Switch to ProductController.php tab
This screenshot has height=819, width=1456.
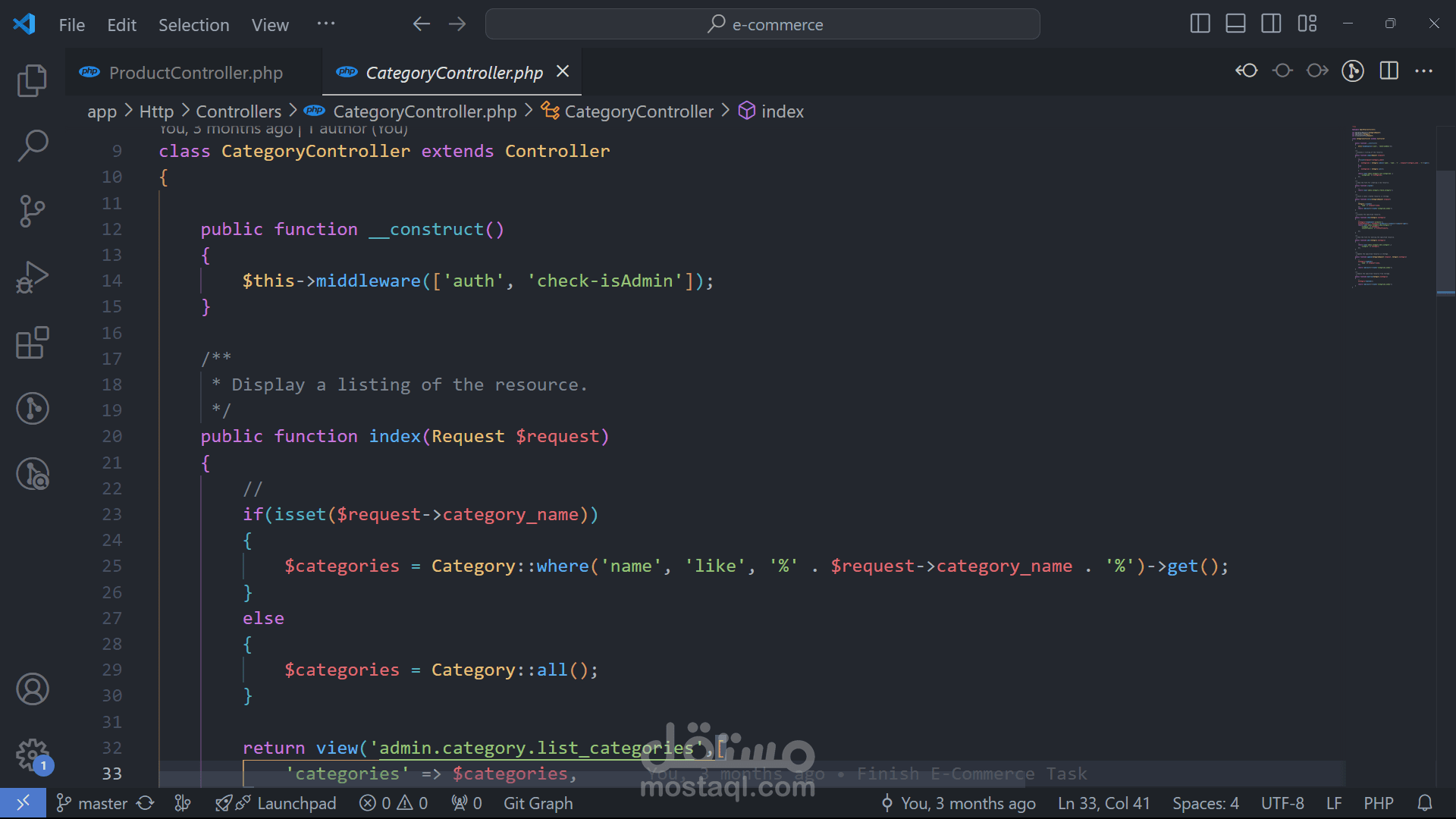click(x=195, y=73)
